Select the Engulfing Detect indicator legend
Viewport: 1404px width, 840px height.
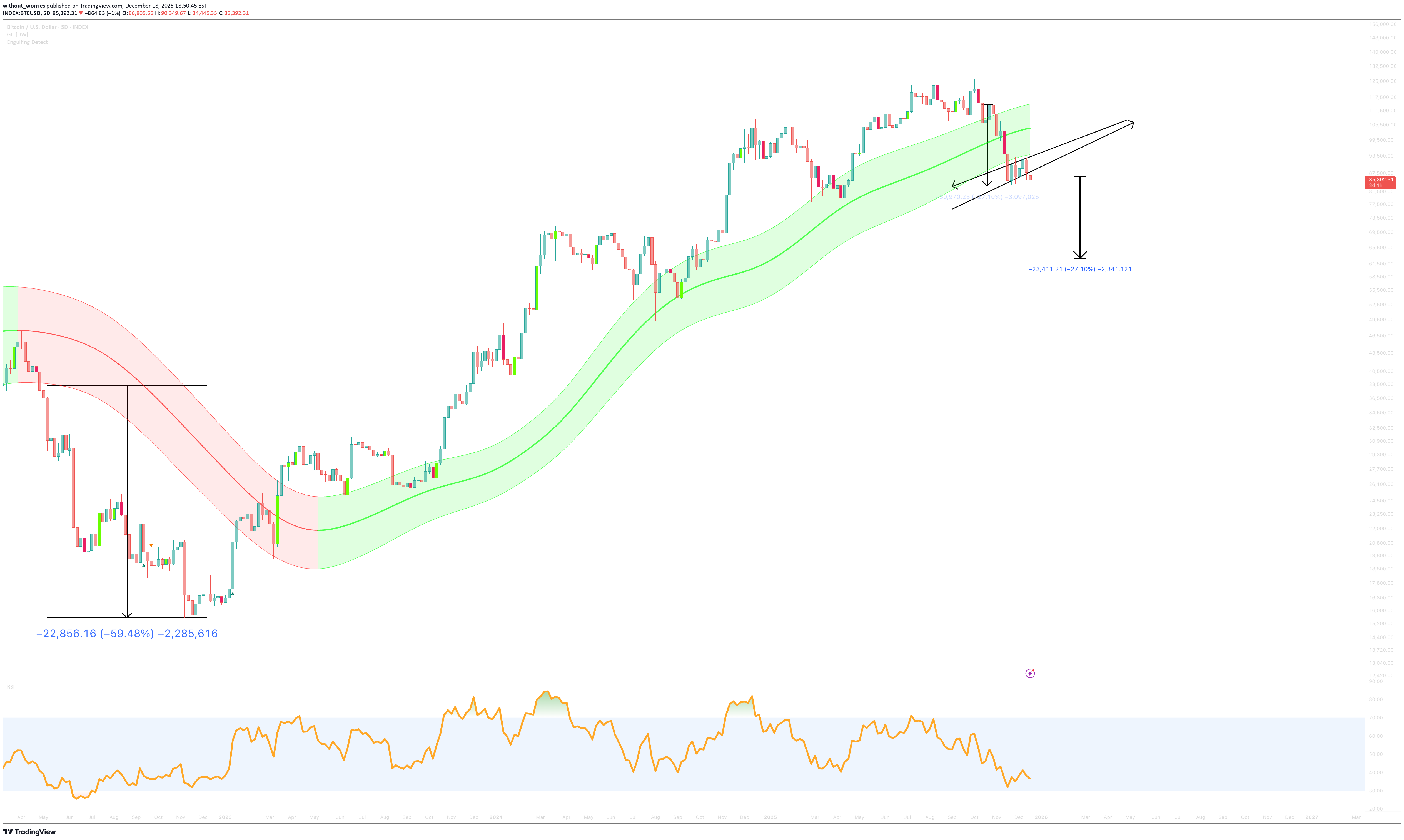[x=27, y=43]
